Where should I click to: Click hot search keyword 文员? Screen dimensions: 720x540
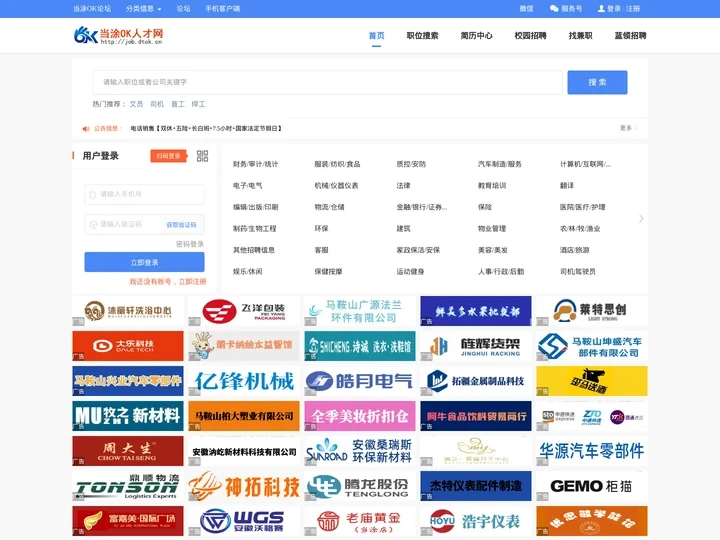click(x=136, y=104)
